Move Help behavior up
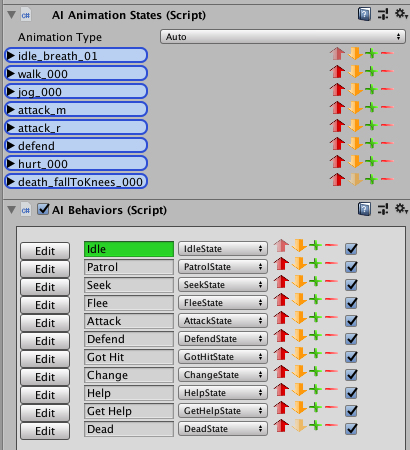The height and width of the screenshot is (450, 410). coord(281,390)
